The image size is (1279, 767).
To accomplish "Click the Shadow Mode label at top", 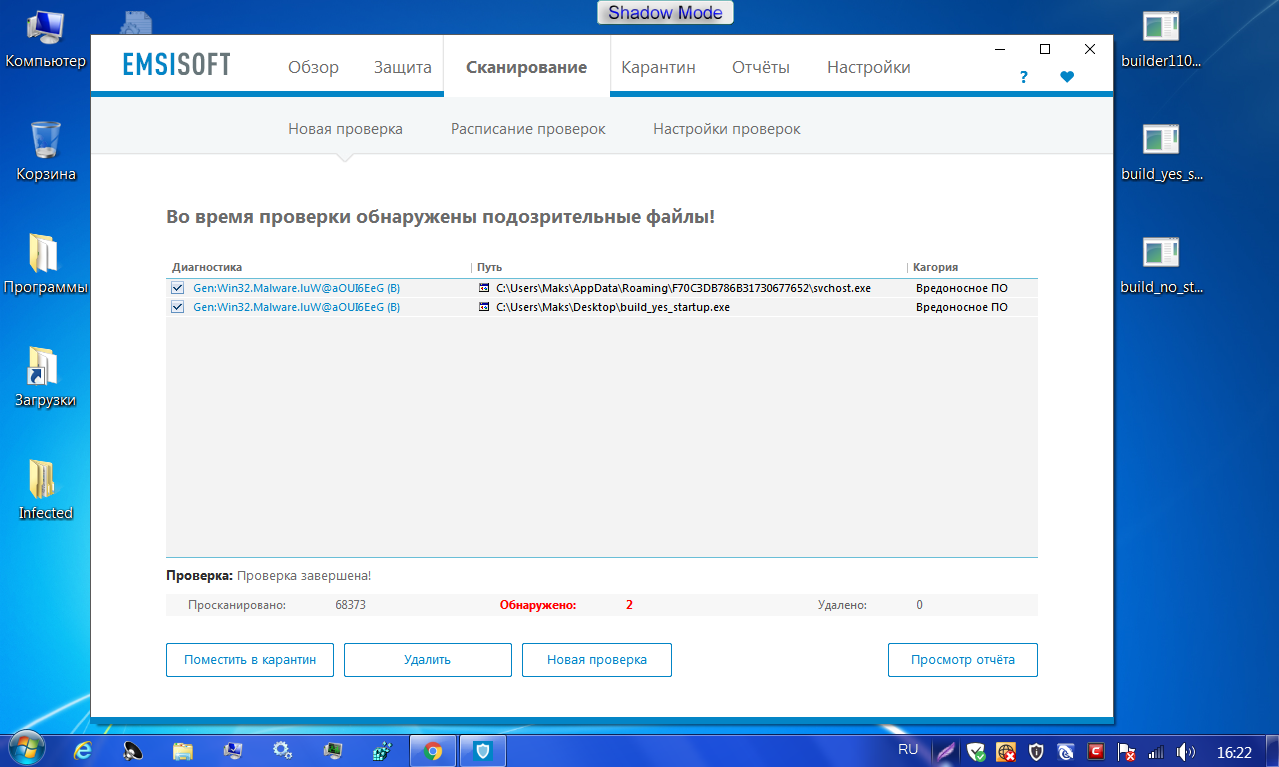I will coord(665,13).
